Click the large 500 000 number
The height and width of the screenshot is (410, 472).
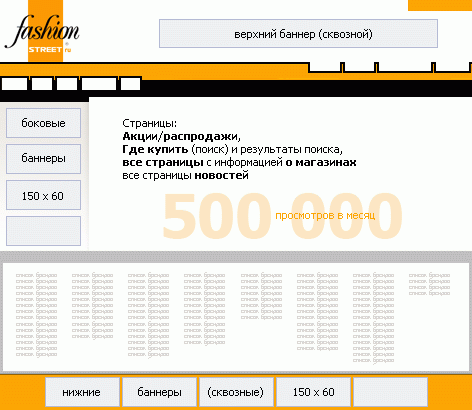[282, 216]
